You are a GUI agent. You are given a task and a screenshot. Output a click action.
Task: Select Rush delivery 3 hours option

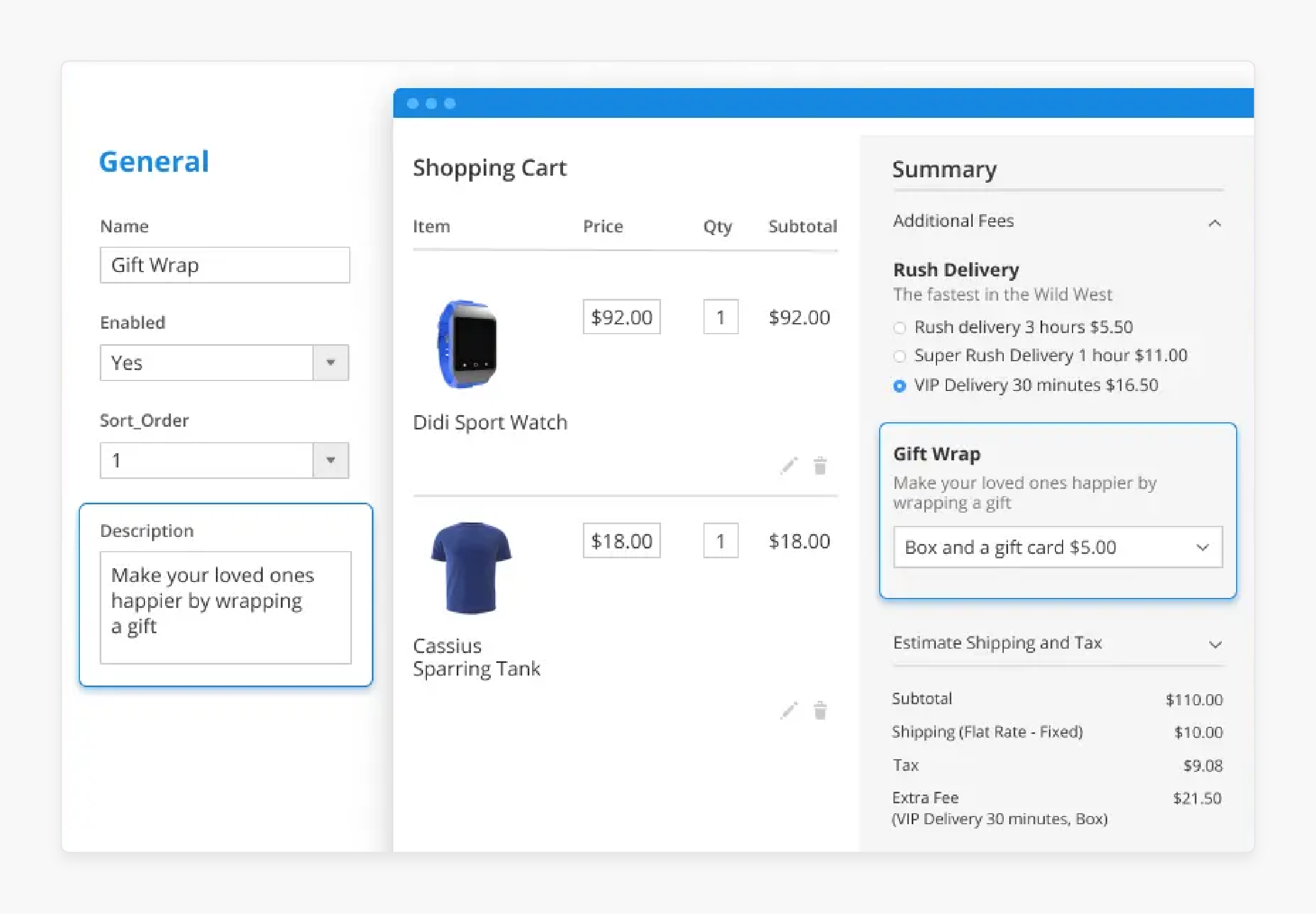(900, 328)
